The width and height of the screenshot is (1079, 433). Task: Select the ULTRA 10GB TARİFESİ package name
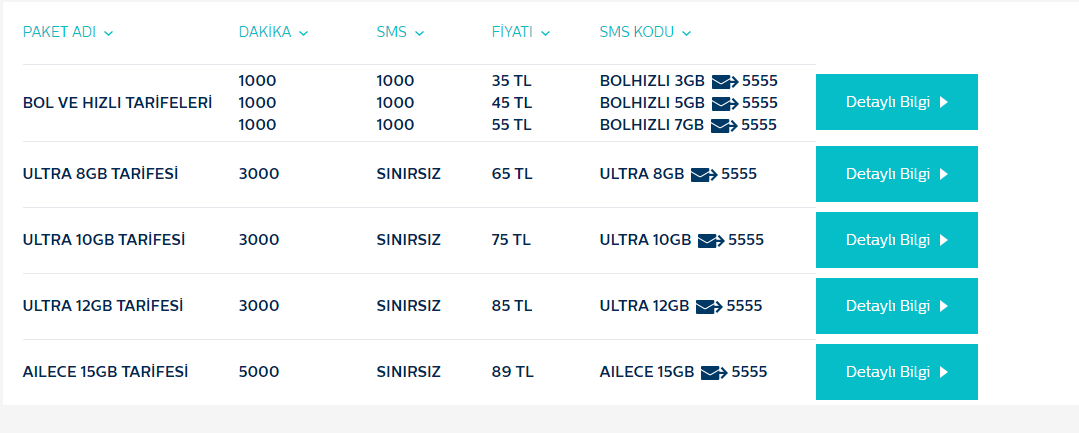[104, 240]
